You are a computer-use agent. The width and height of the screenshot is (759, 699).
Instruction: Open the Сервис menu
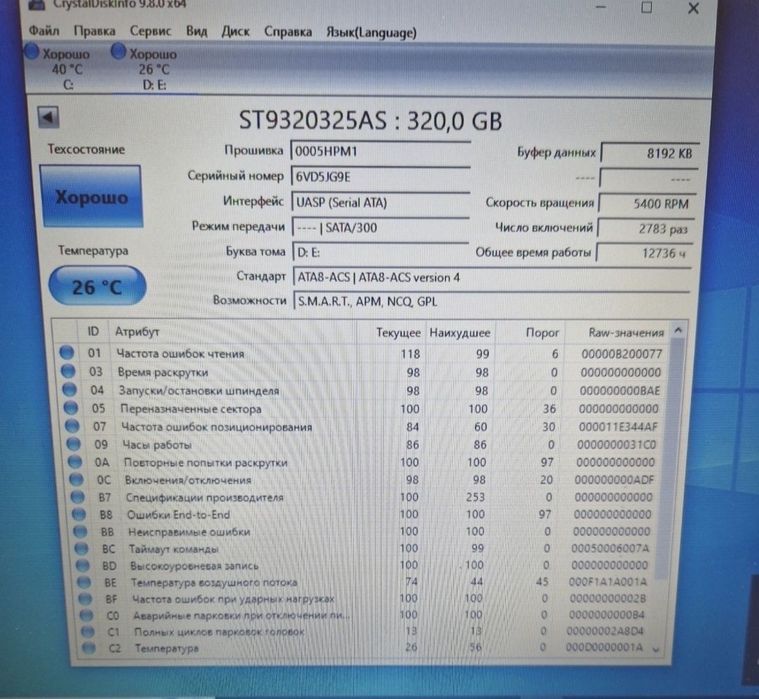coord(150,31)
